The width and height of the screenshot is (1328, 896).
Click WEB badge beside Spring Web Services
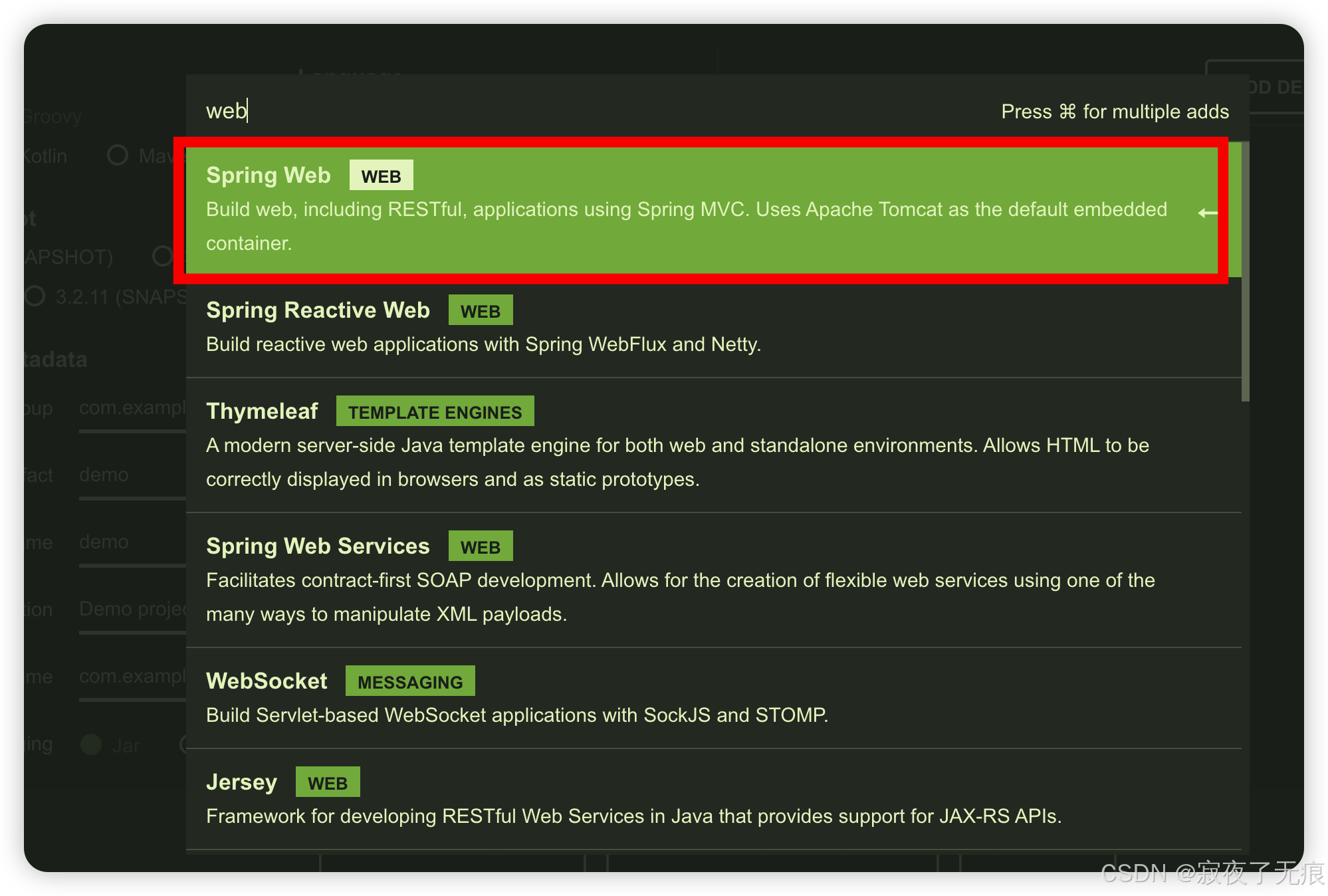[x=480, y=547]
